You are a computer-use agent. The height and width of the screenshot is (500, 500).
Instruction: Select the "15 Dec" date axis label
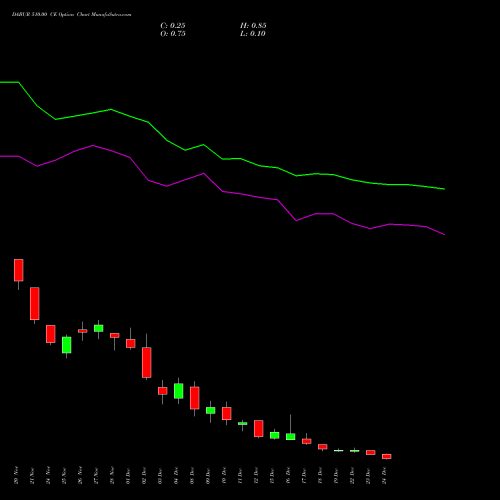272,475
